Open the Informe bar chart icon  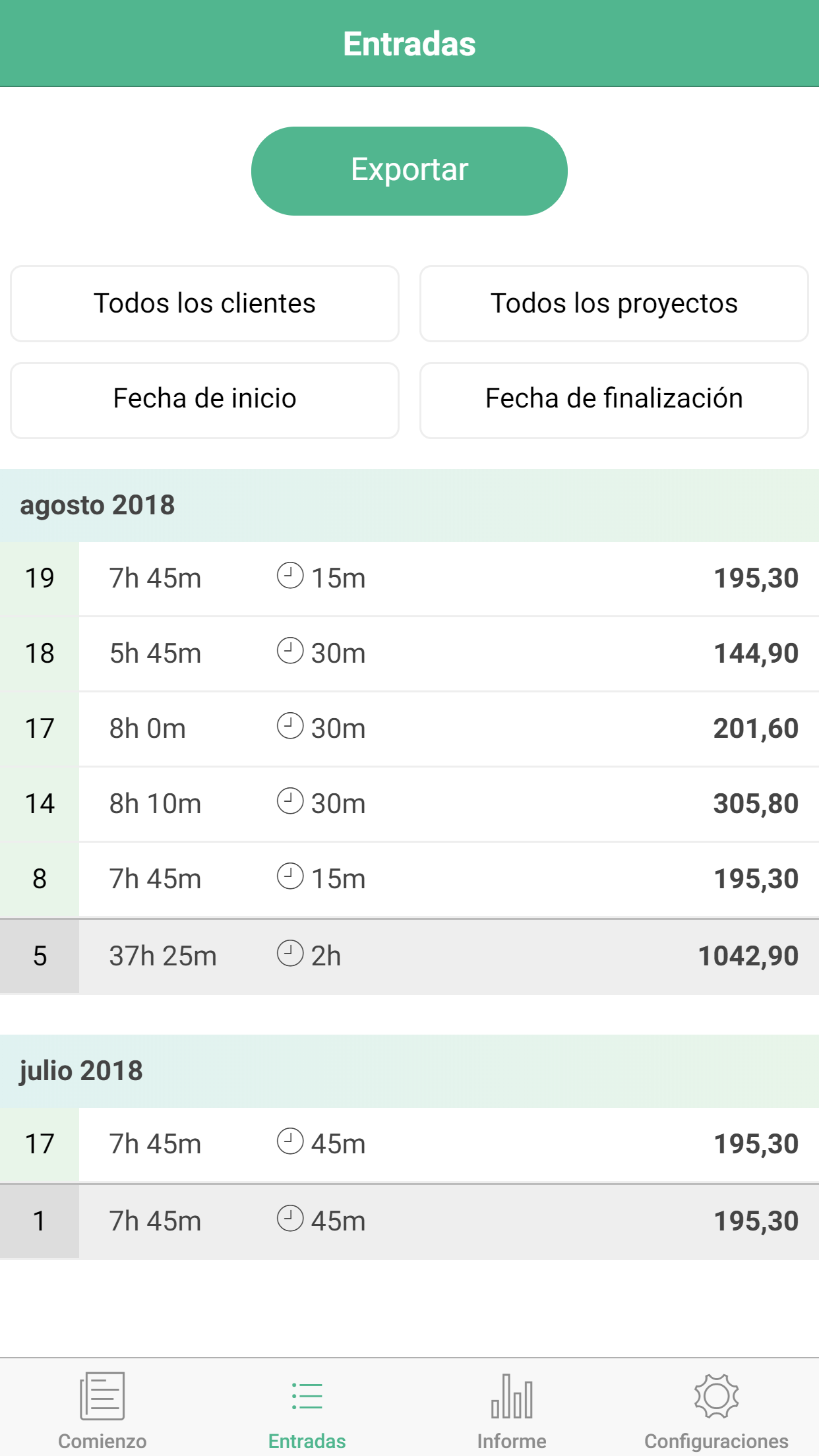(x=512, y=1395)
